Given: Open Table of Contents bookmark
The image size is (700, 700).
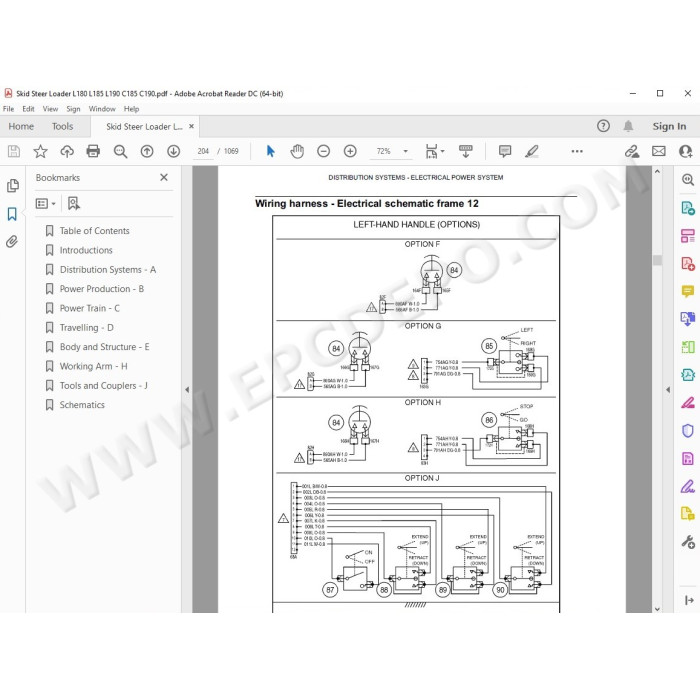Looking at the screenshot, I should 94,231.
